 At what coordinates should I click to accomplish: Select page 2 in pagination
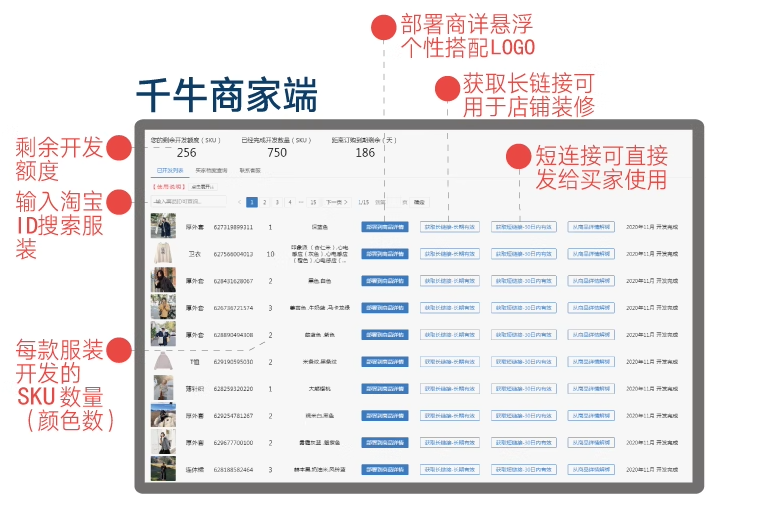[264, 202]
